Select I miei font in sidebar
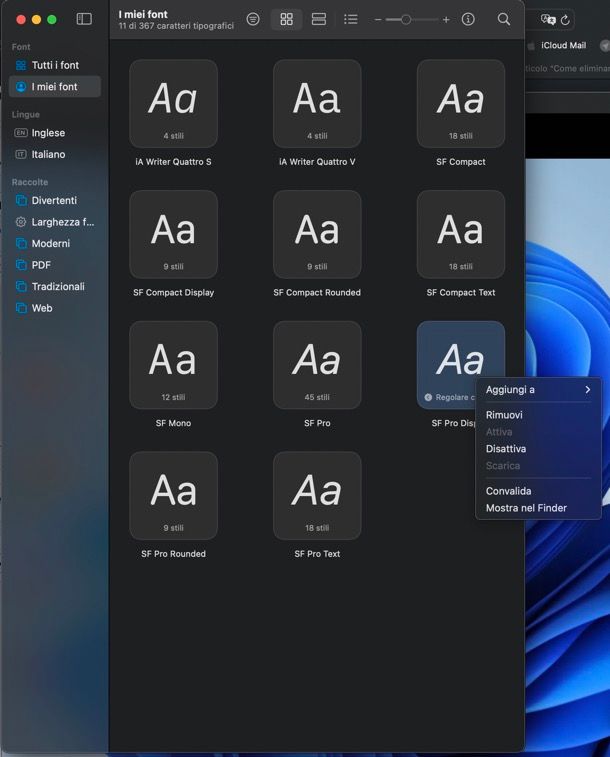This screenshot has height=757, width=610. click(x=55, y=87)
